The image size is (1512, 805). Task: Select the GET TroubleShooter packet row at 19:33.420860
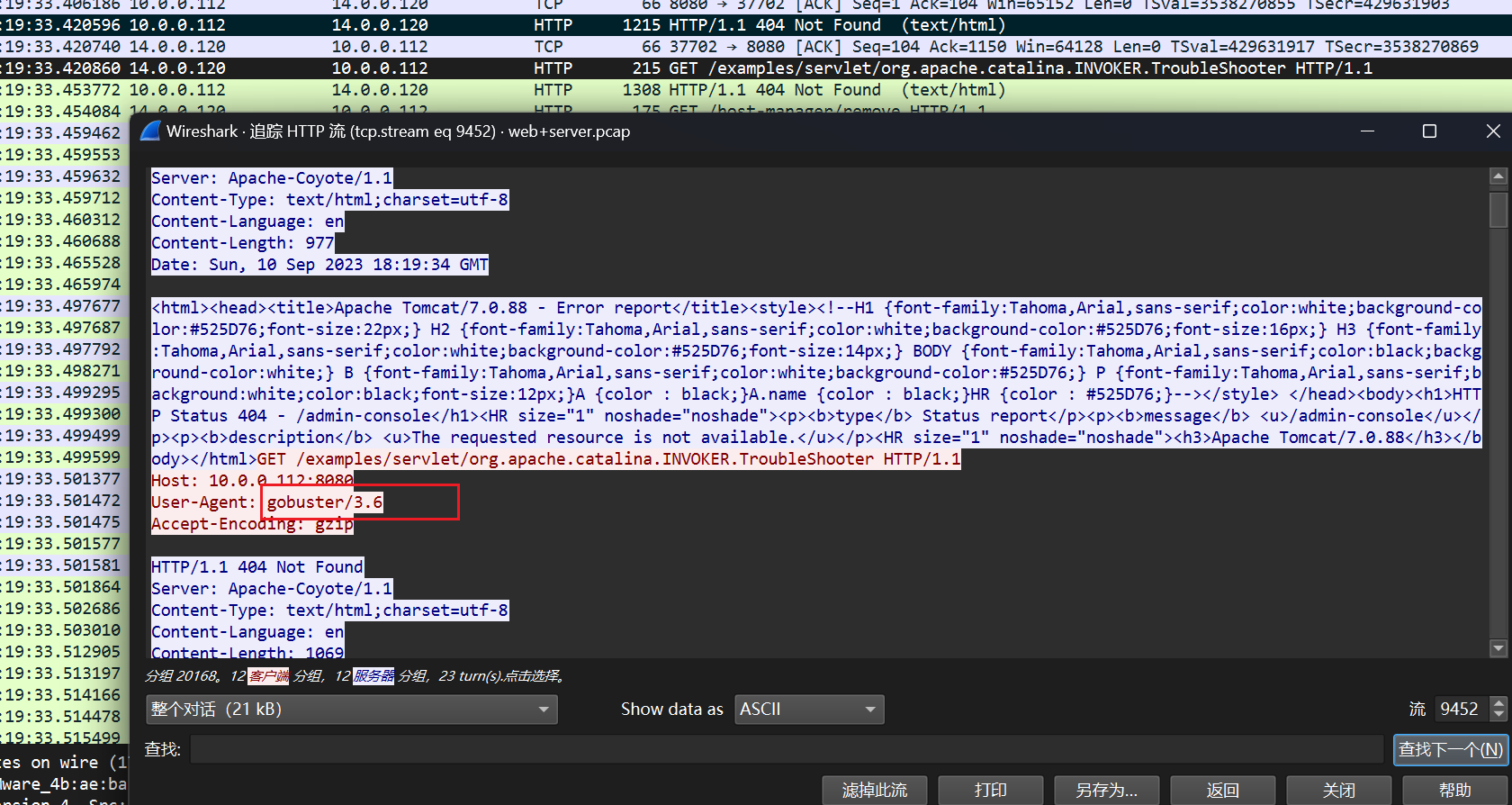pos(756,68)
